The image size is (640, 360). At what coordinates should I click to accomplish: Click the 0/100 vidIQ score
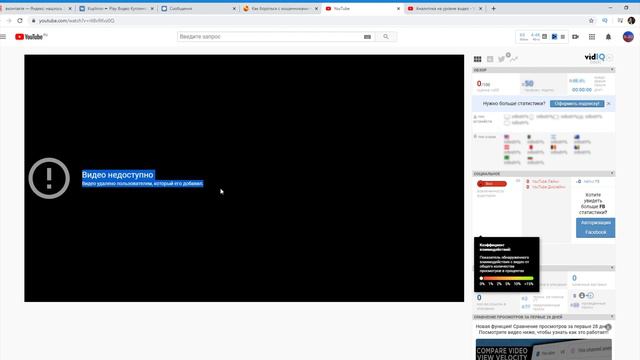pos(483,84)
